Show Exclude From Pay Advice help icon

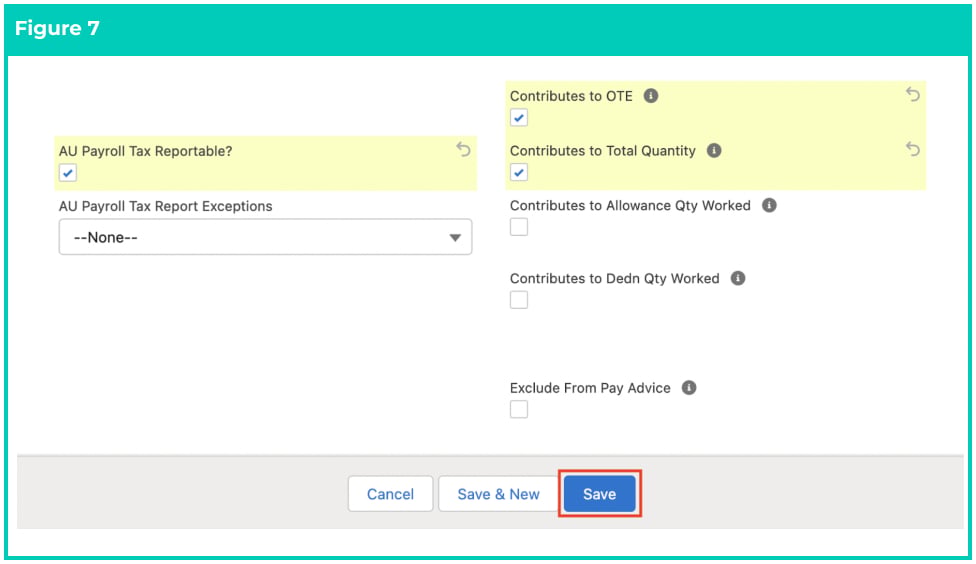[689, 388]
